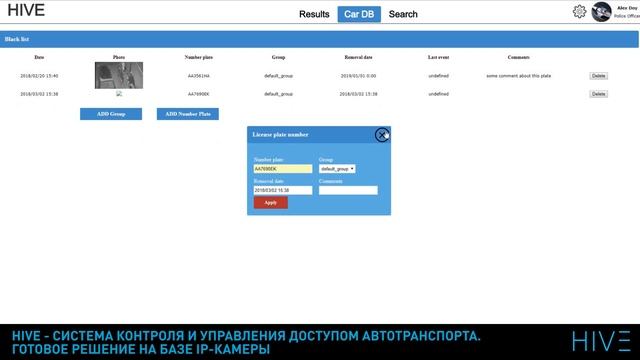Image resolution: width=640 pixels, height=360 pixels.
Task: Click the ADD Number Plate button
Action: coord(188,114)
